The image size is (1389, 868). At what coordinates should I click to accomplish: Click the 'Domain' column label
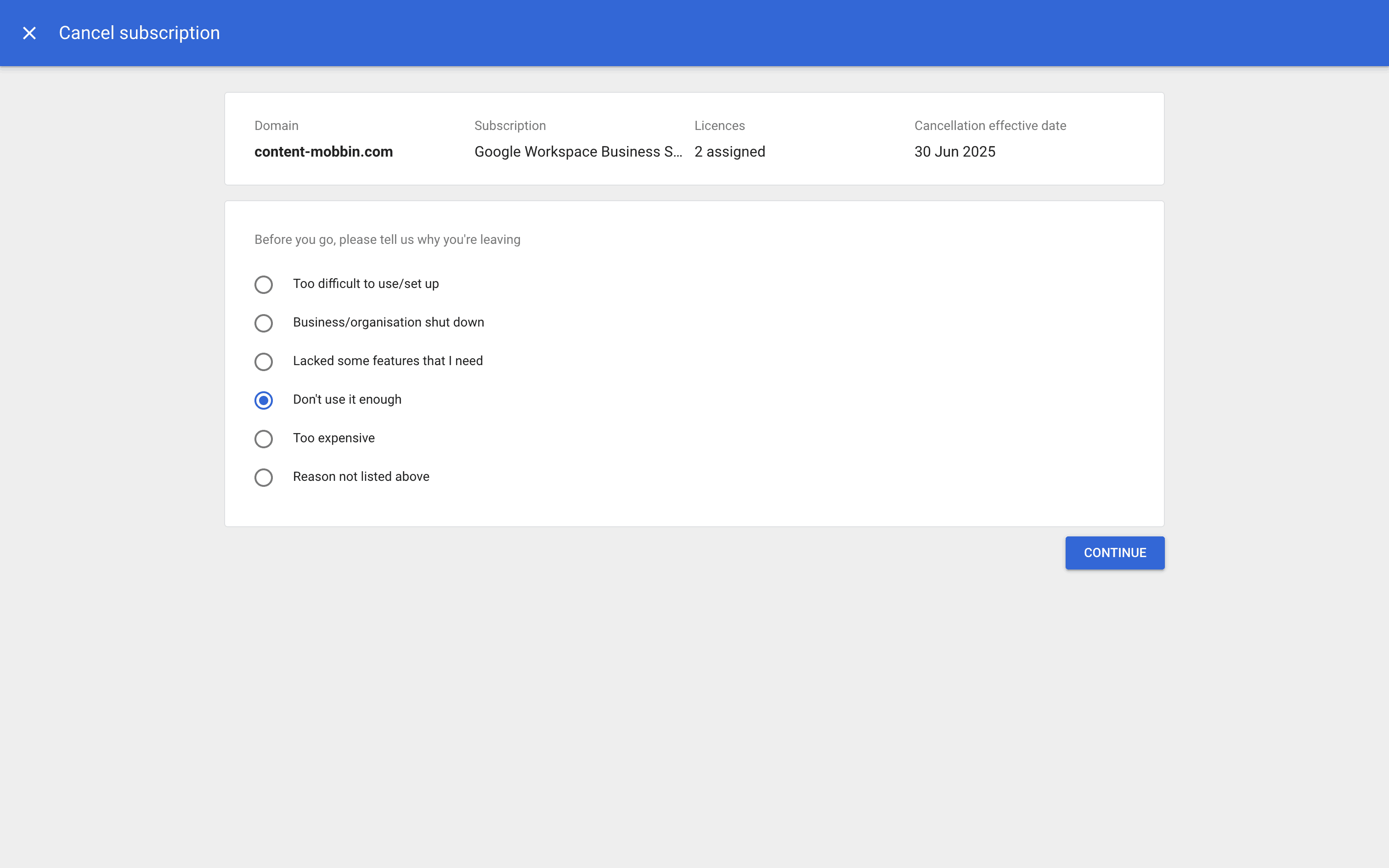pos(276,126)
